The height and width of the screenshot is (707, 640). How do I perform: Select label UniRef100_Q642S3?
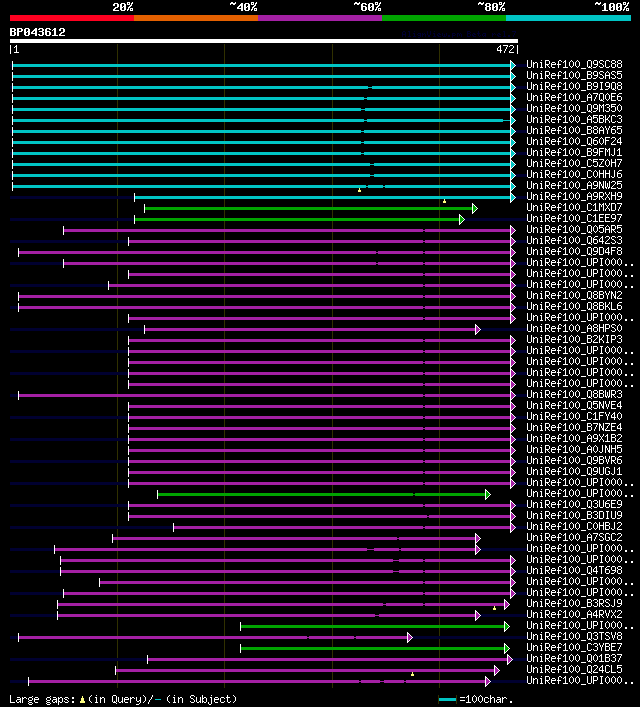574,240
